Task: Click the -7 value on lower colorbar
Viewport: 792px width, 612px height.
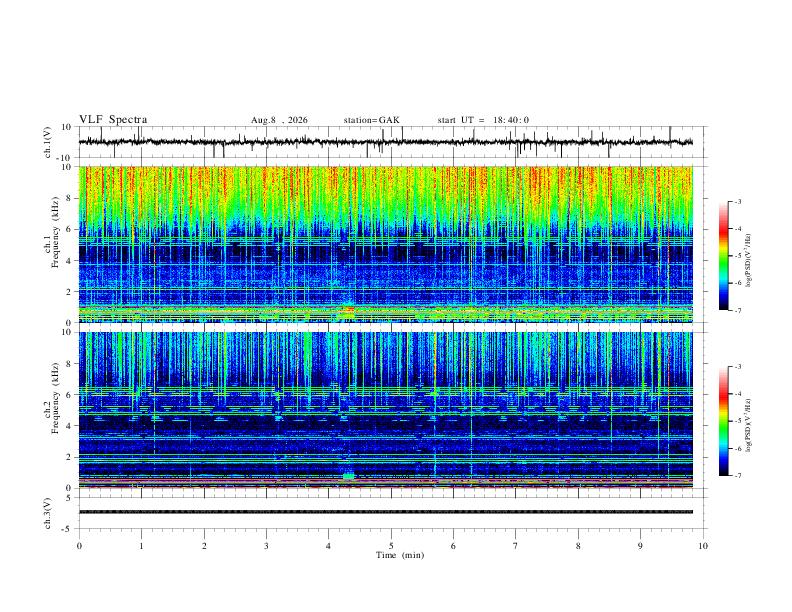Action: (x=737, y=475)
